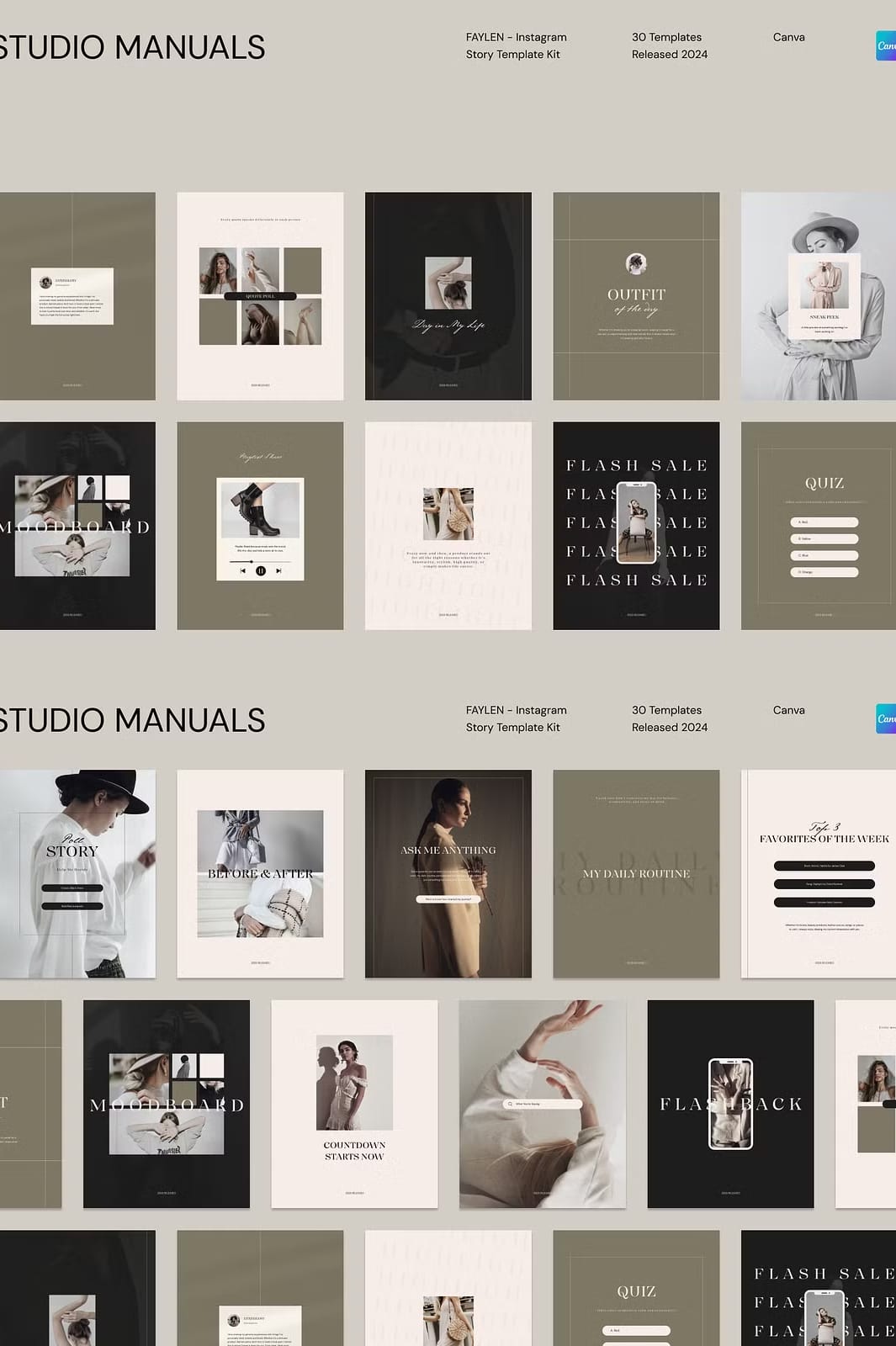Click the music player progress slider
This screenshot has height=1346, width=896.
pyautogui.click(x=260, y=561)
